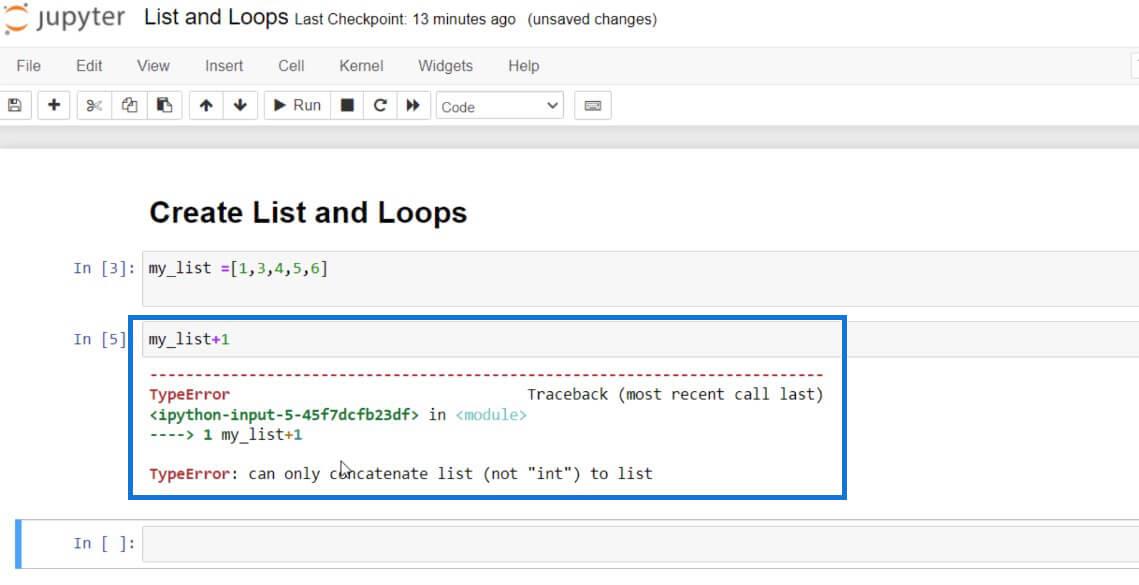The height and width of the screenshot is (585, 1139).
Task: Click the <module> text in traceback
Action: click(x=491, y=415)
